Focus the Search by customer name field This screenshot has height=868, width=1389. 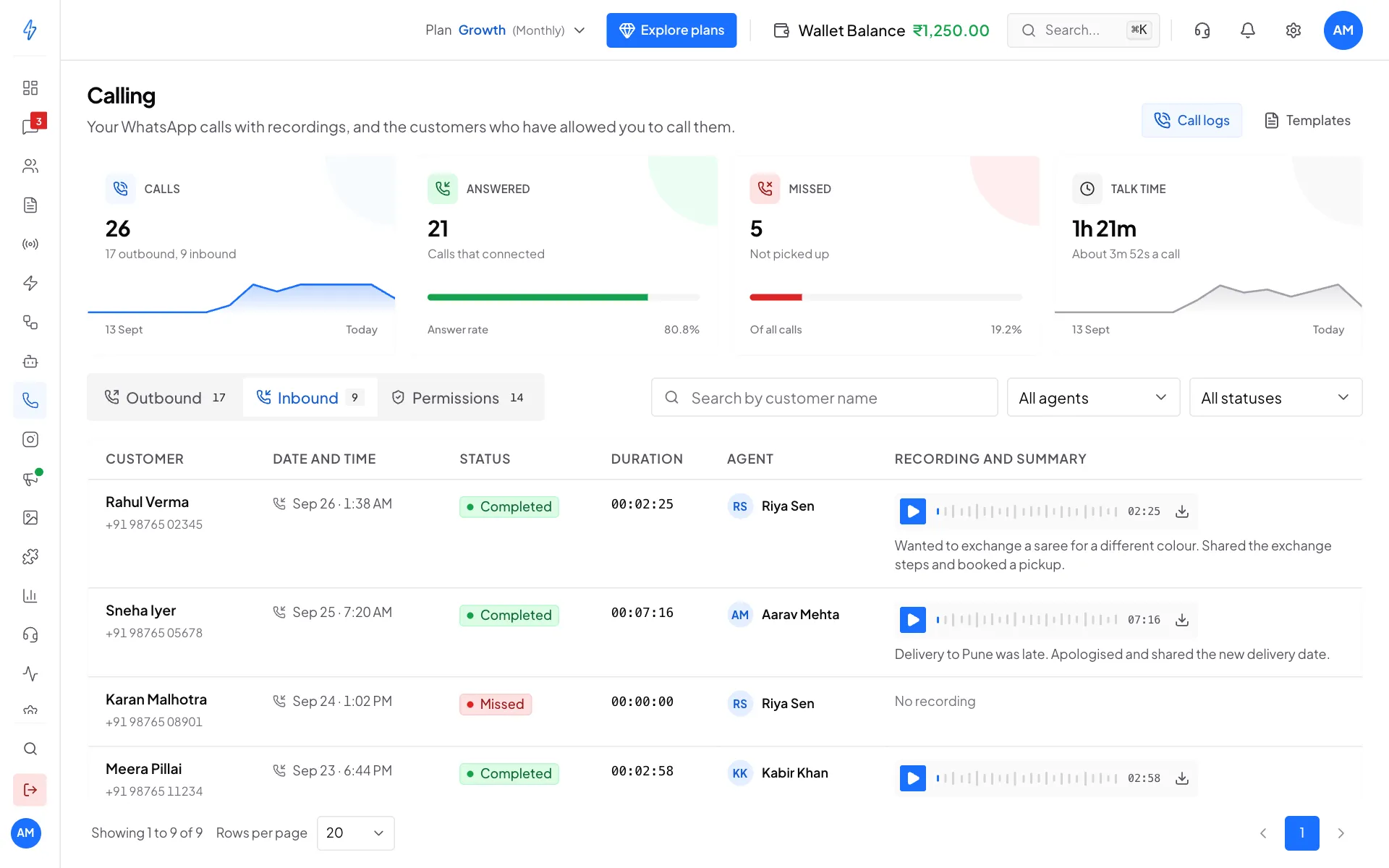(x=824, y=397)
